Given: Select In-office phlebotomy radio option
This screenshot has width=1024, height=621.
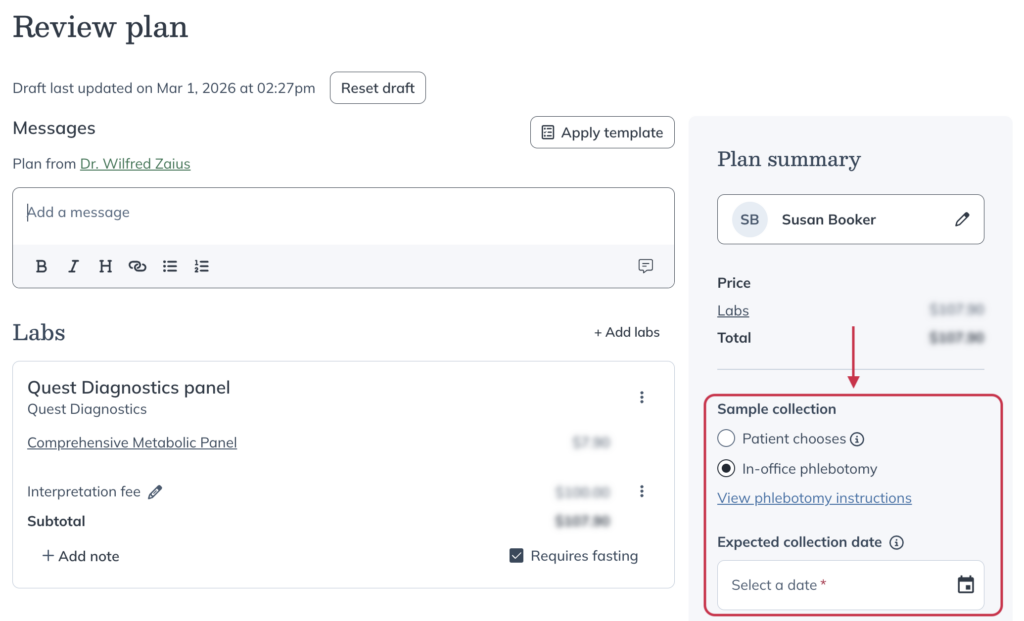Looking at the screenshot, I should tap(726, 468).
